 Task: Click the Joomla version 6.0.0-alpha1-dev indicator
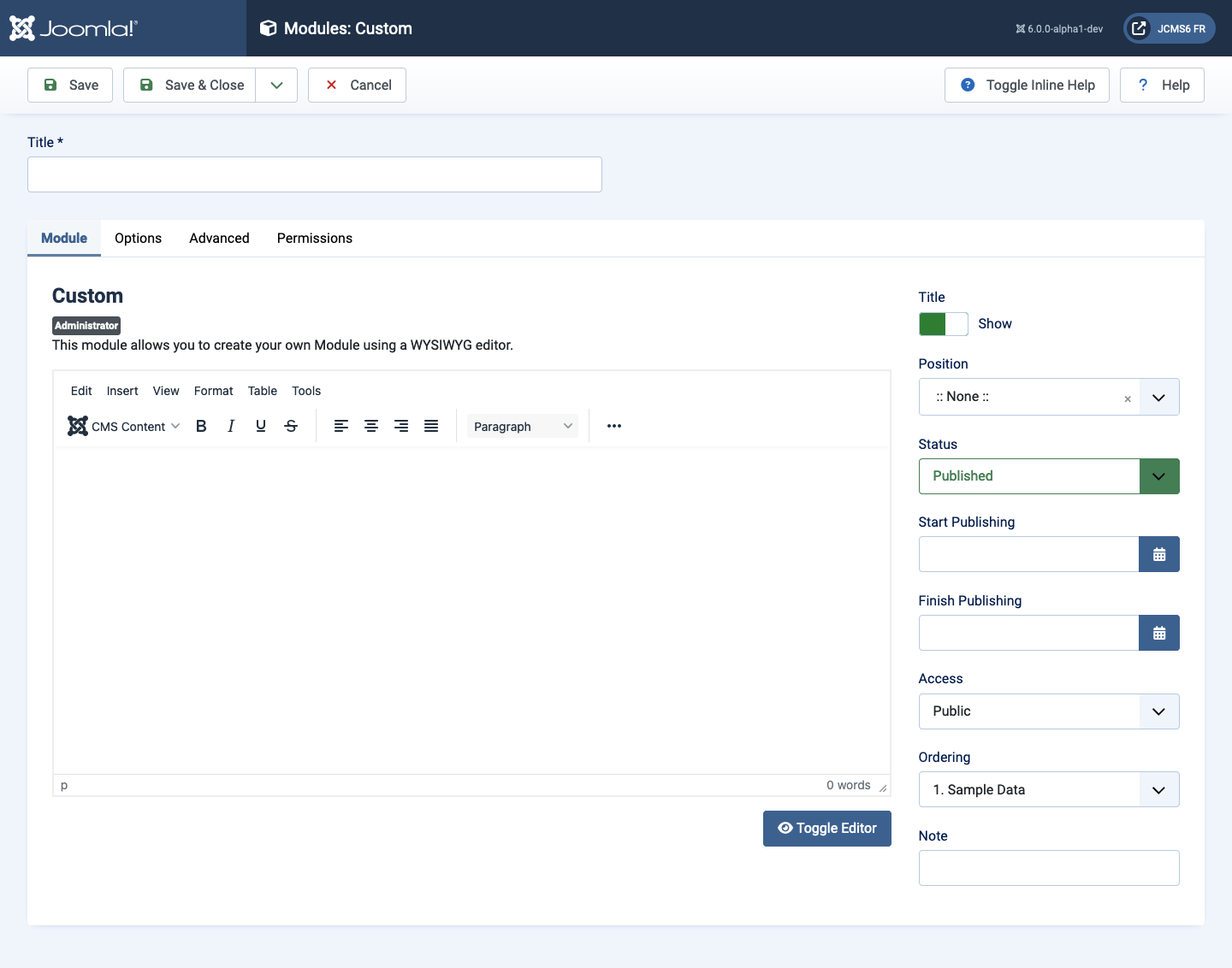[1059, 28]
